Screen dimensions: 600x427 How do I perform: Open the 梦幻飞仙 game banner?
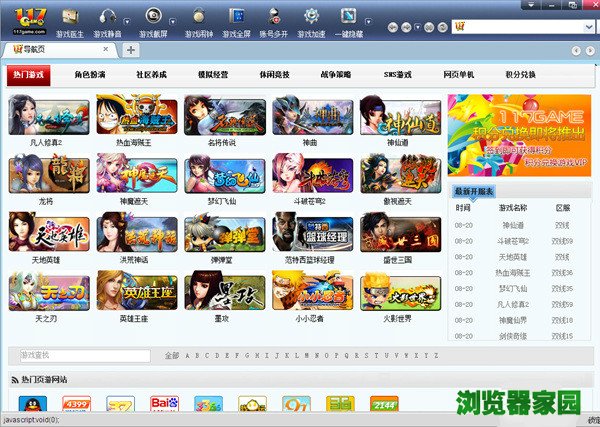click(225, 174)
